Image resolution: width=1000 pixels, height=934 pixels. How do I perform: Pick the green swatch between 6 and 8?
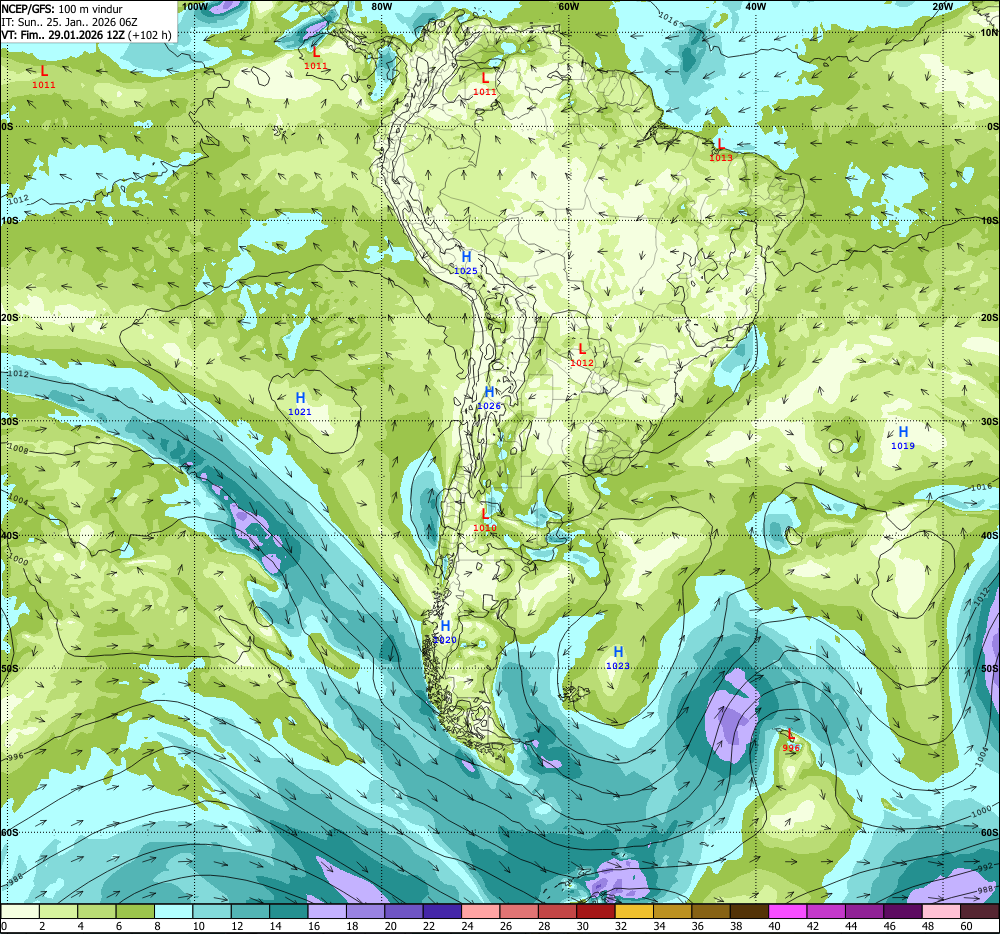coord(135,912)
